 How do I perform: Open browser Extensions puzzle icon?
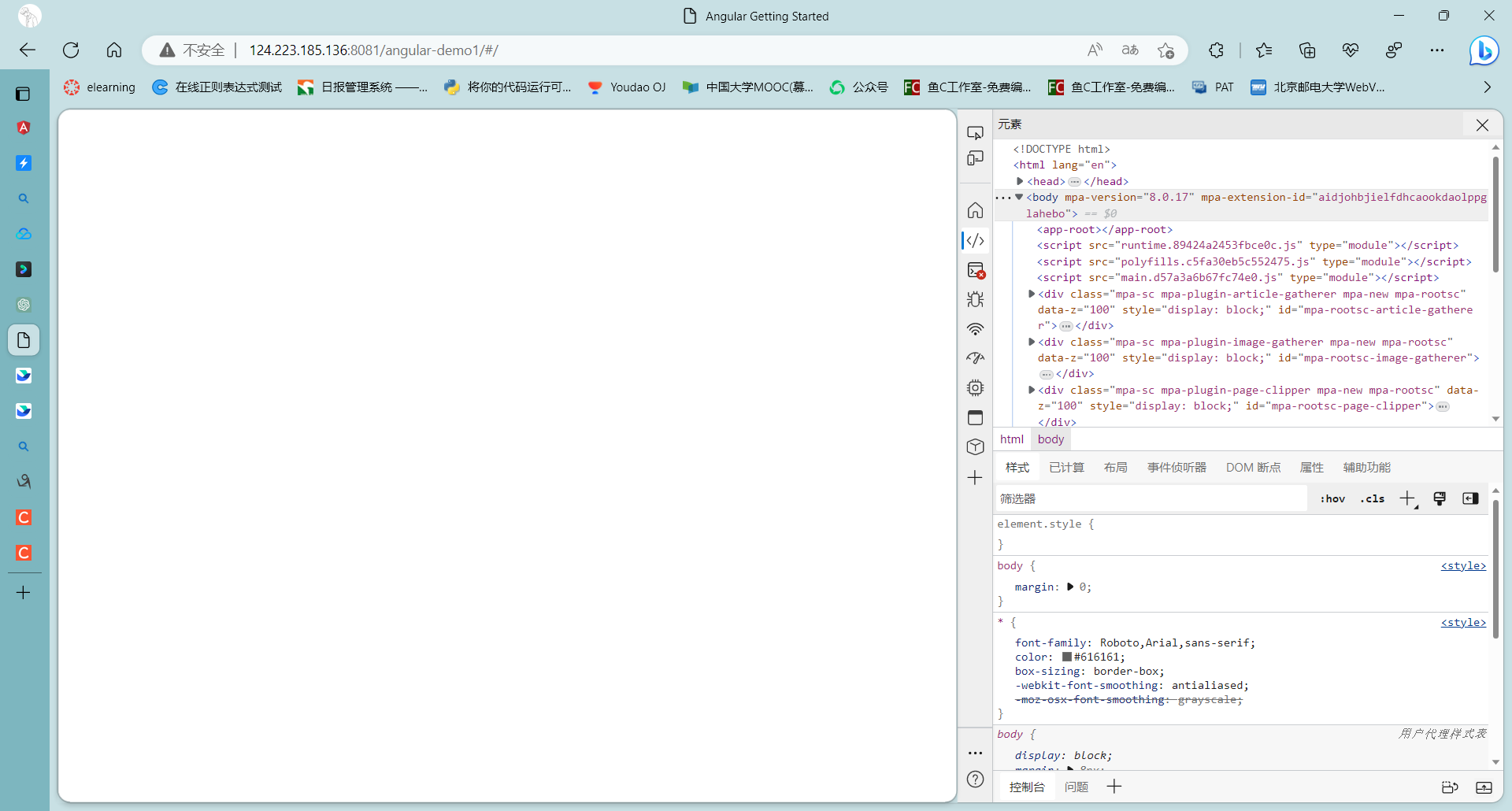(x=1216, y=50)
